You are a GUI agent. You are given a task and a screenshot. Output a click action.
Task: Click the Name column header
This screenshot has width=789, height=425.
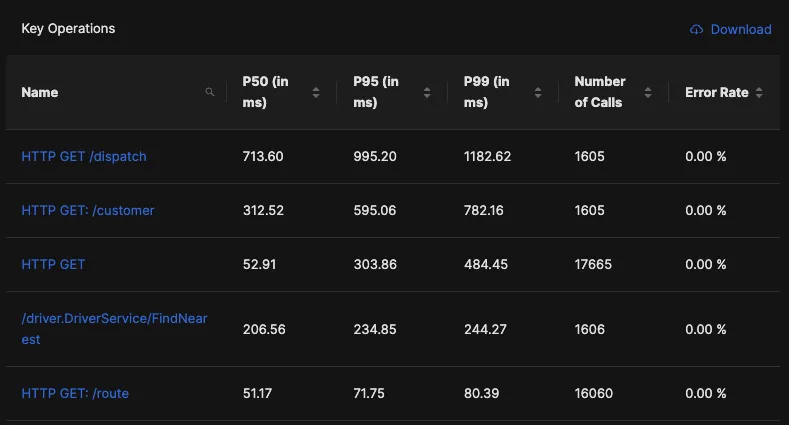click(40, 93)
